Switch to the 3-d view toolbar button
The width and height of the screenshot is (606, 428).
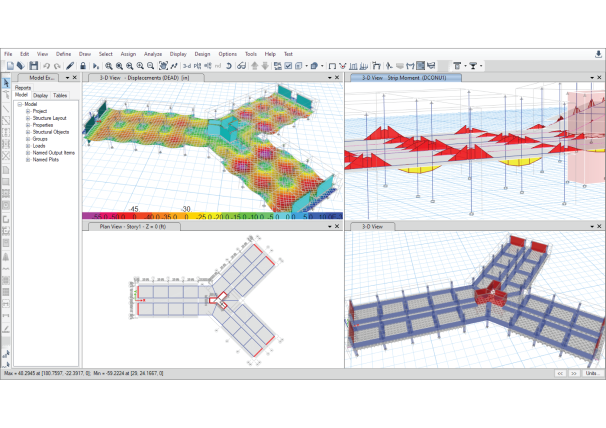tap(187, 66)
